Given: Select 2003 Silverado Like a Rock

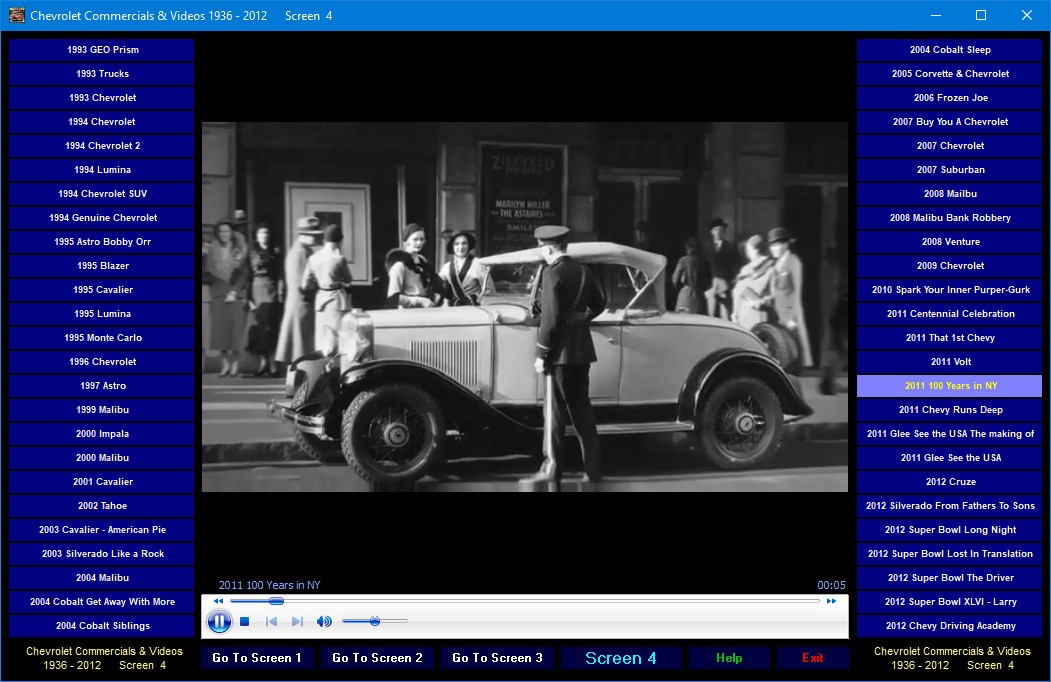Looking at the screenshot, I should (102, 554).
